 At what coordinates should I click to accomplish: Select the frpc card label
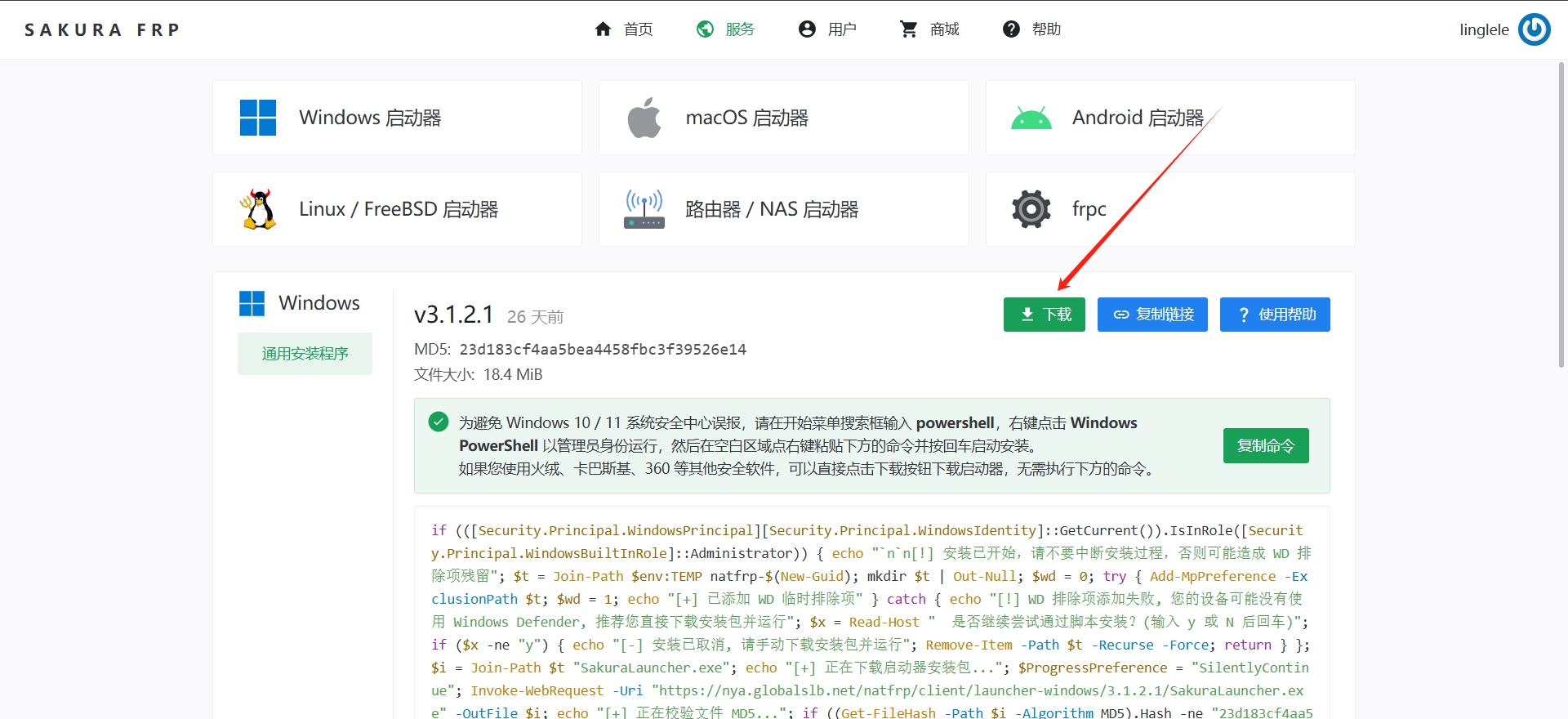coord(1089,209)
